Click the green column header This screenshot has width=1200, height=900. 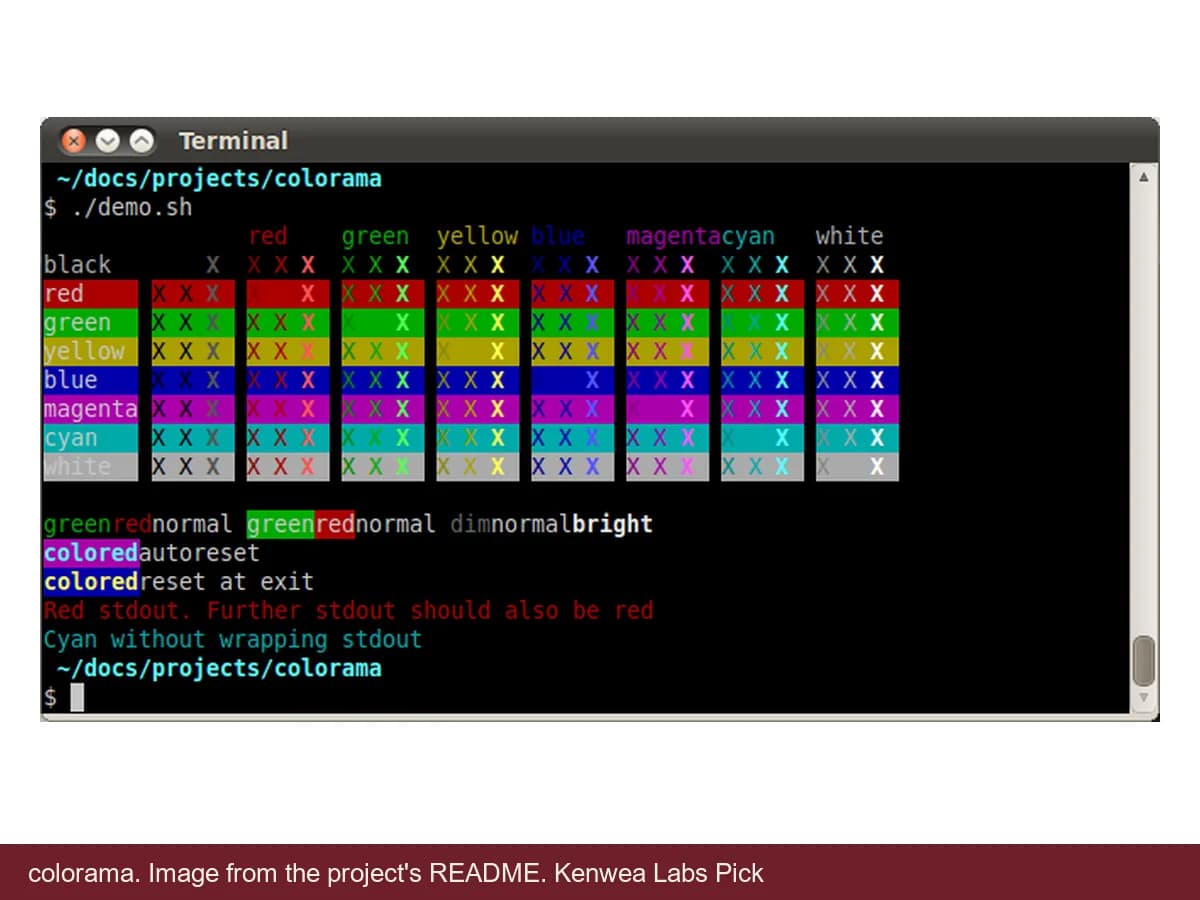[375, 236]
